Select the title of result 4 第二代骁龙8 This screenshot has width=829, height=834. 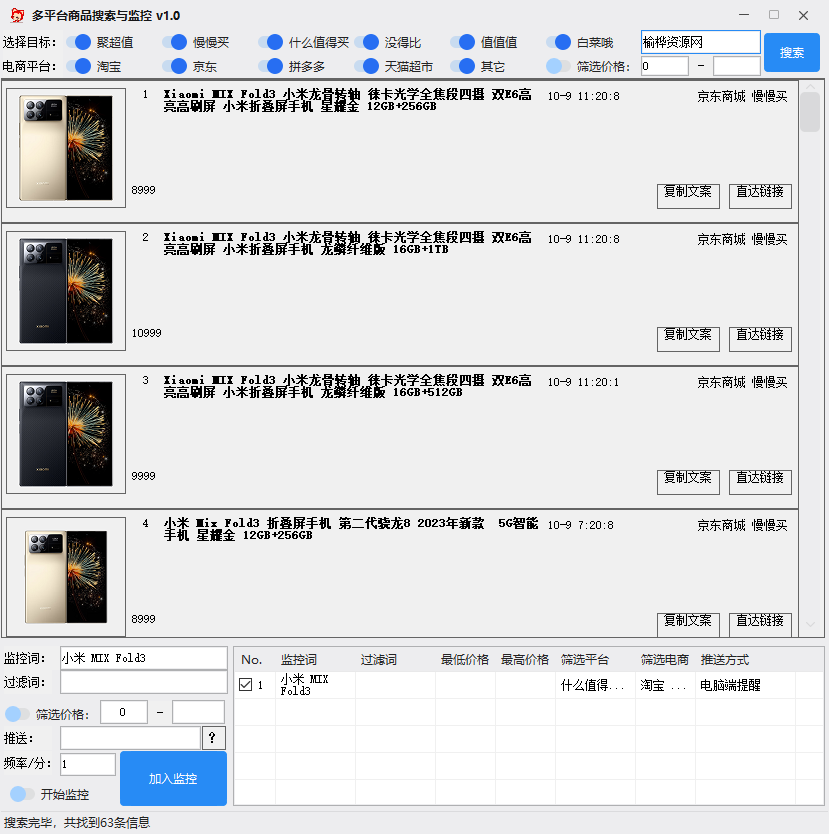pyautogui.click(x=351, y=529)
